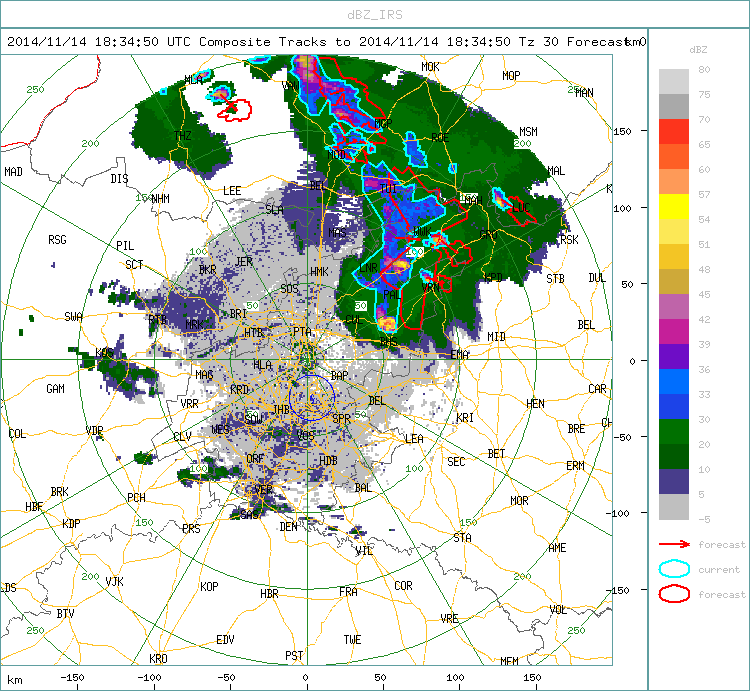
Task: Click the red forecast arrow legend symbol
Action: click(x=674, y=544)
